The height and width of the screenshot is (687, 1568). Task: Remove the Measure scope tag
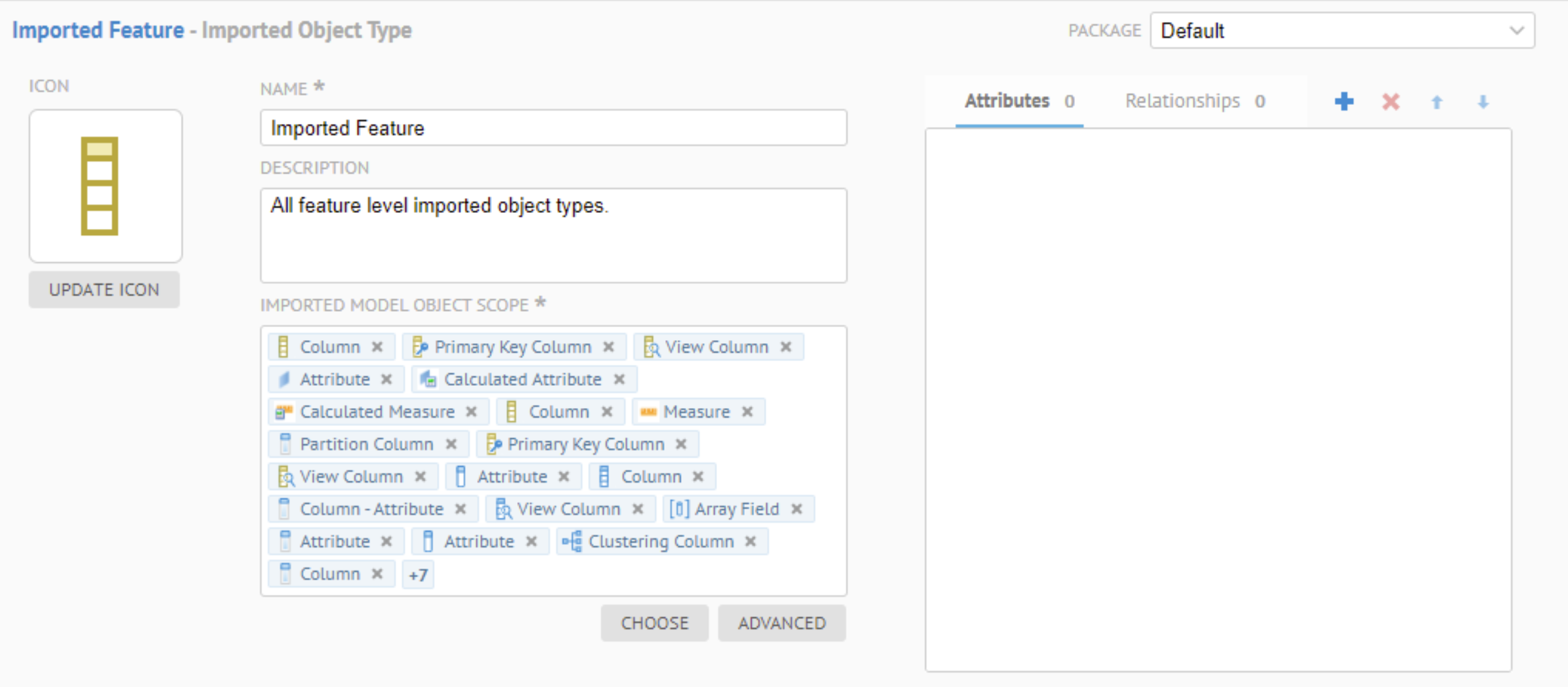[747, 412]
